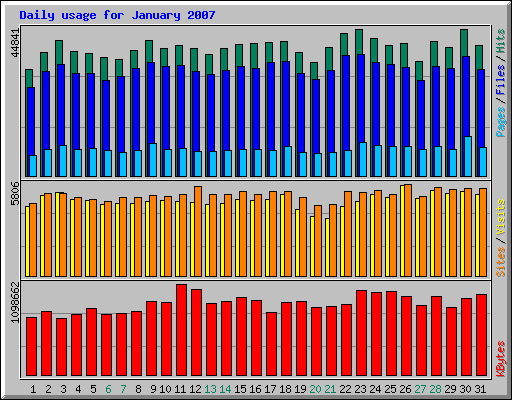Click the red KBytes bar for day 11
512x400 pixels.
[182, 330]
